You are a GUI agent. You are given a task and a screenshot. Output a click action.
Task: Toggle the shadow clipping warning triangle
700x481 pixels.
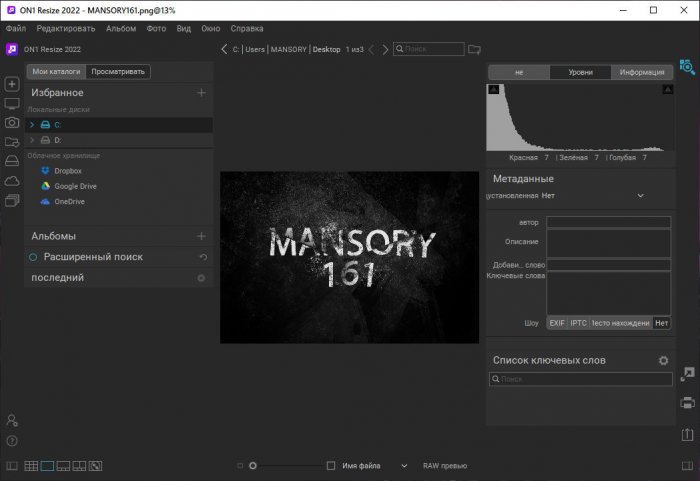click(493, 90)
